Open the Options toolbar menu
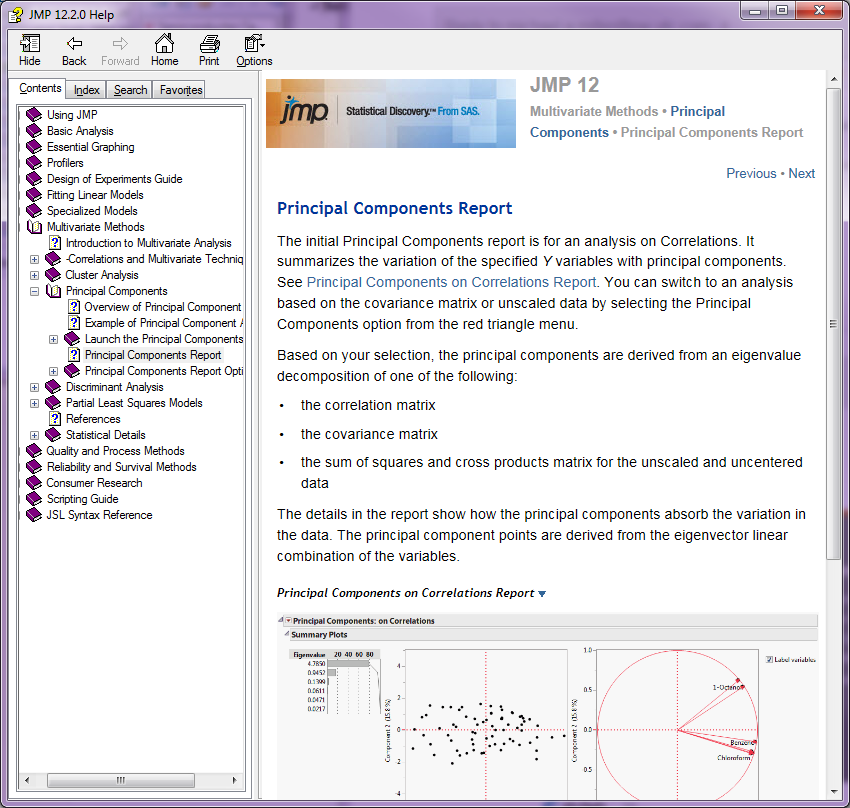Image resolution: width=850 pixels, height=808 pixels. point(254,50)
